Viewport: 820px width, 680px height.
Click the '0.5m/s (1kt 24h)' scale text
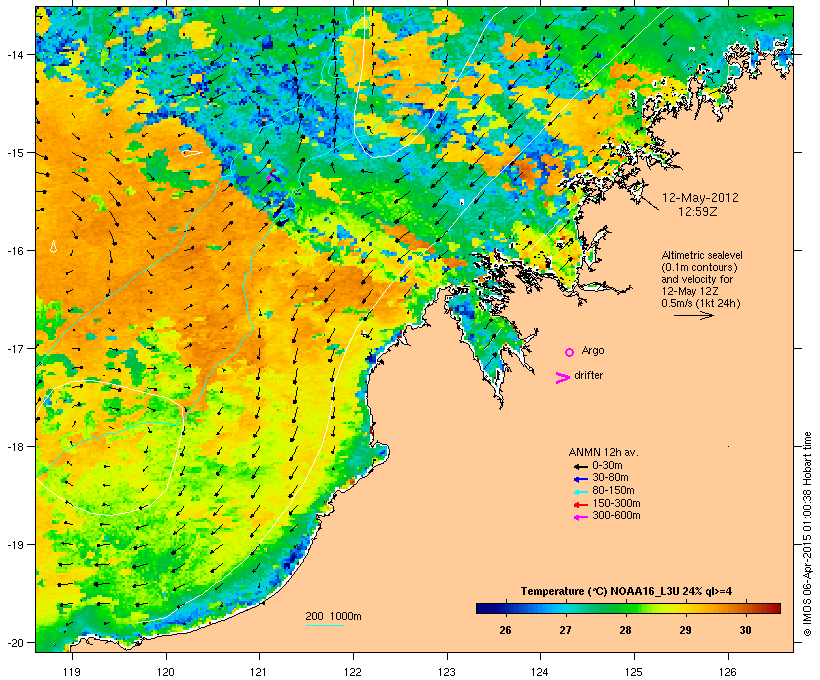[701, 303]
